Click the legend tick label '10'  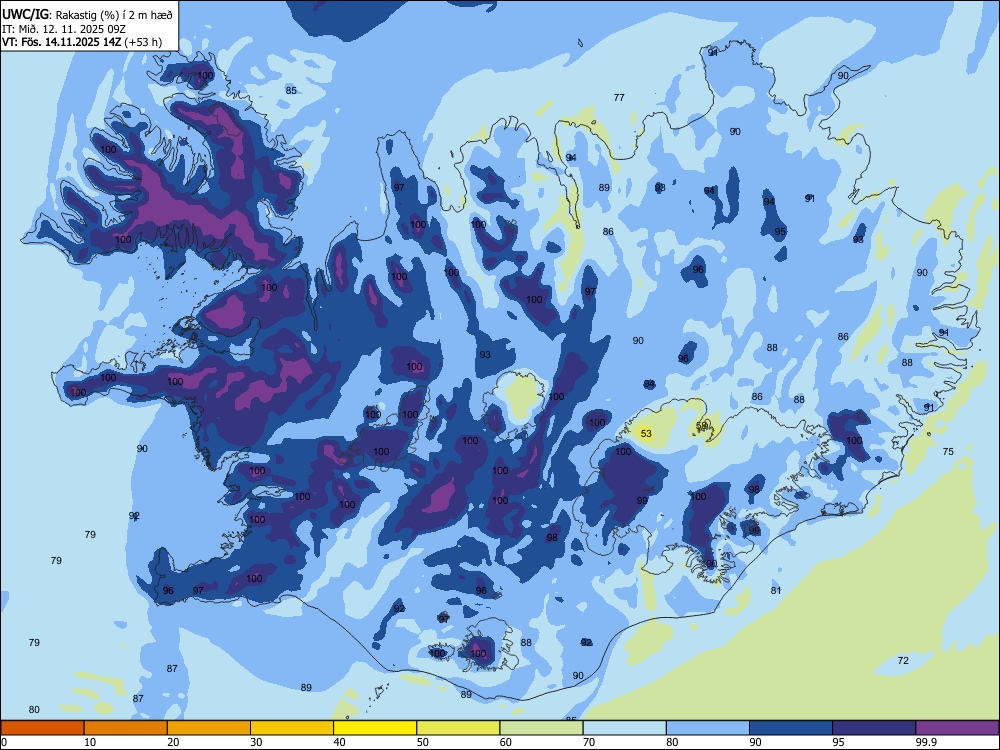coord(90,742)
